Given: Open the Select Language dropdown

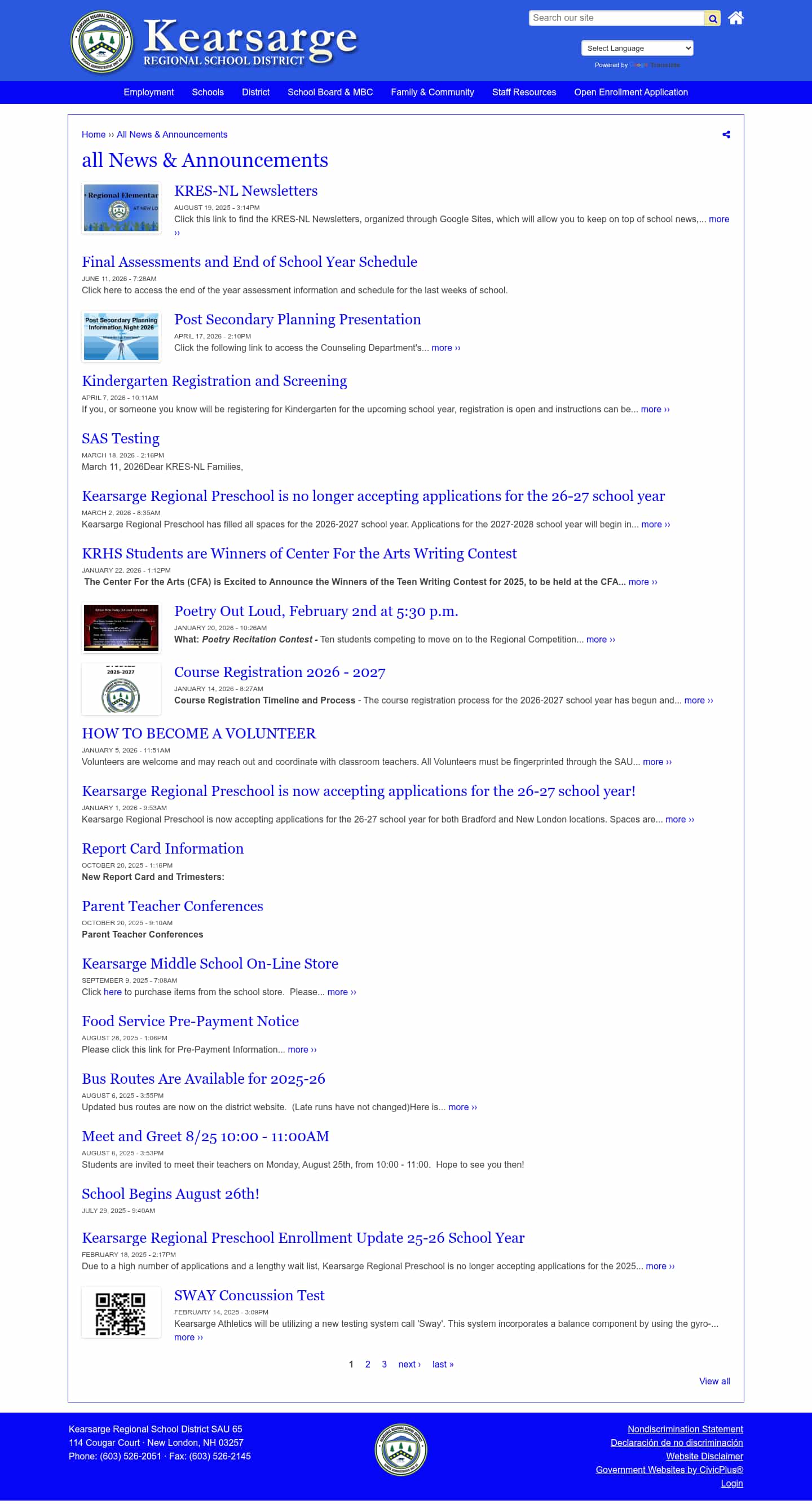Looking at the screenshot, I should pyautogui.click(x=637, y=48).
